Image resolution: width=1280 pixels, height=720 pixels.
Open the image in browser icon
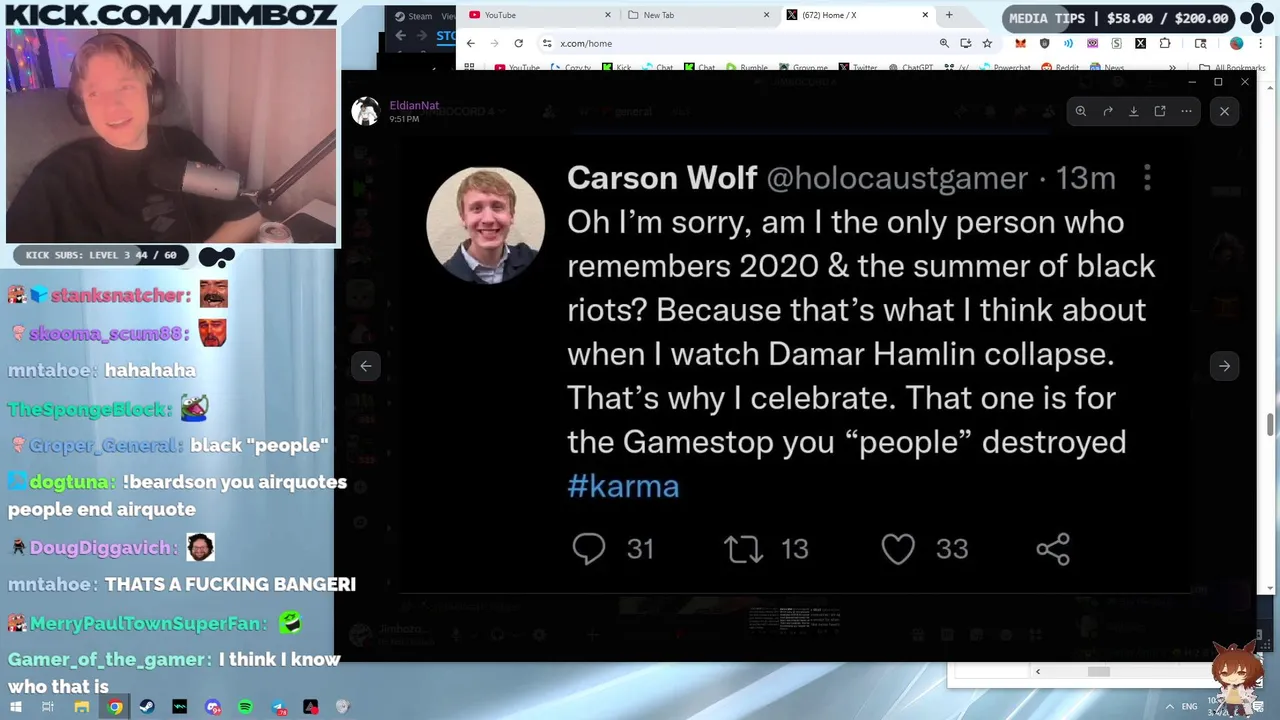pos(1160,111)
